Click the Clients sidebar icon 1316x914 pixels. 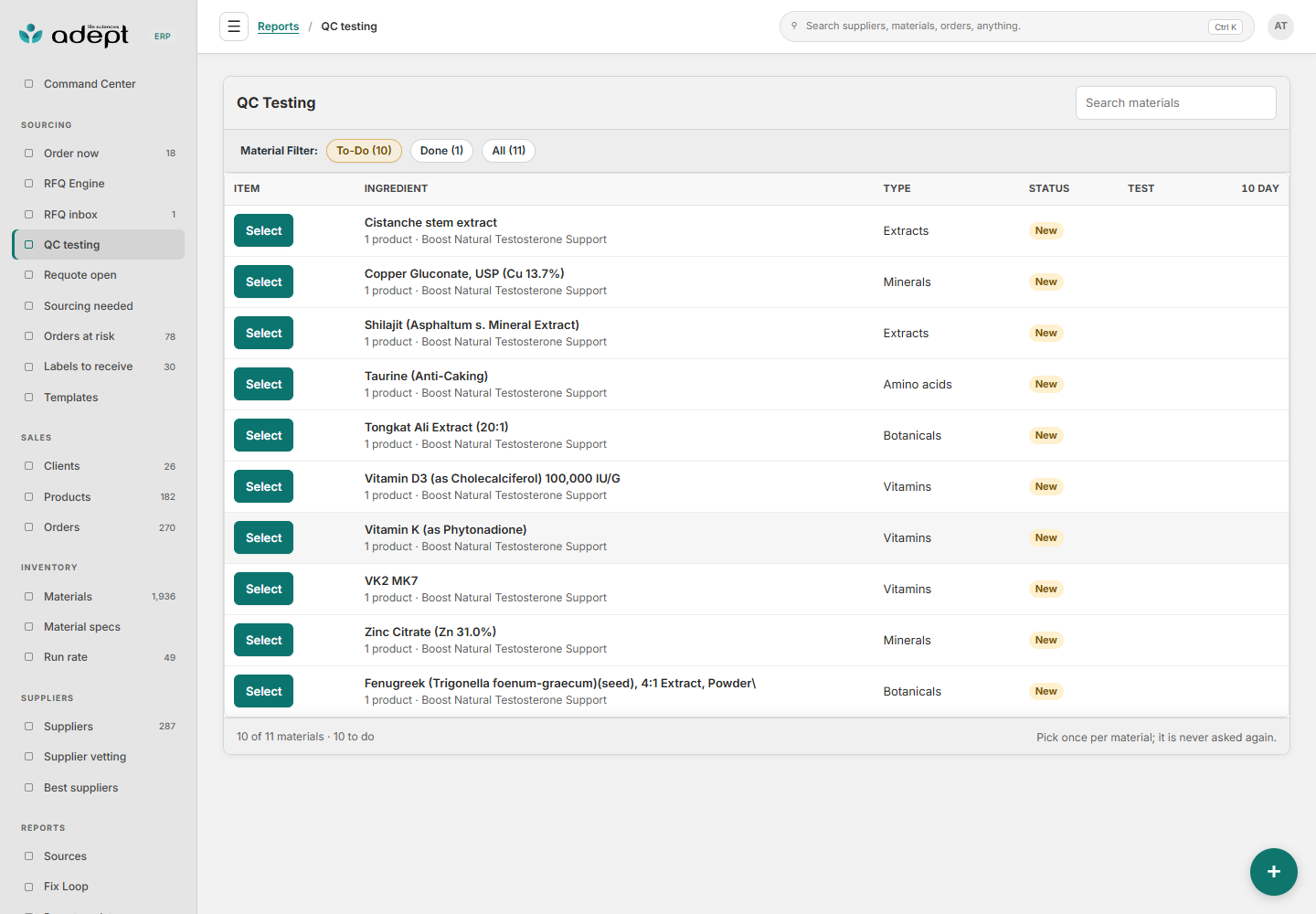[28, 466]
